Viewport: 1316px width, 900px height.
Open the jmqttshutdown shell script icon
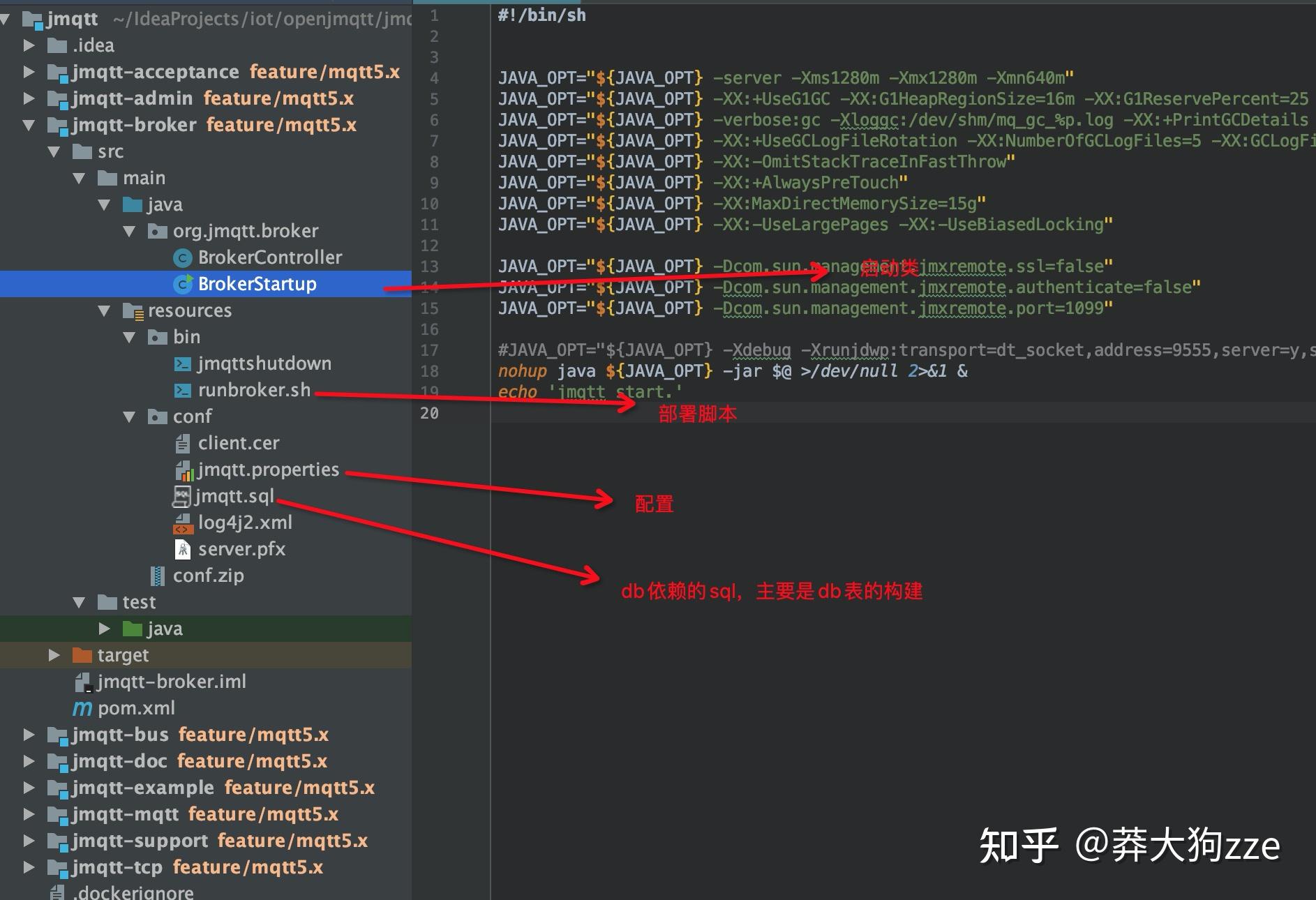point(183,363)
